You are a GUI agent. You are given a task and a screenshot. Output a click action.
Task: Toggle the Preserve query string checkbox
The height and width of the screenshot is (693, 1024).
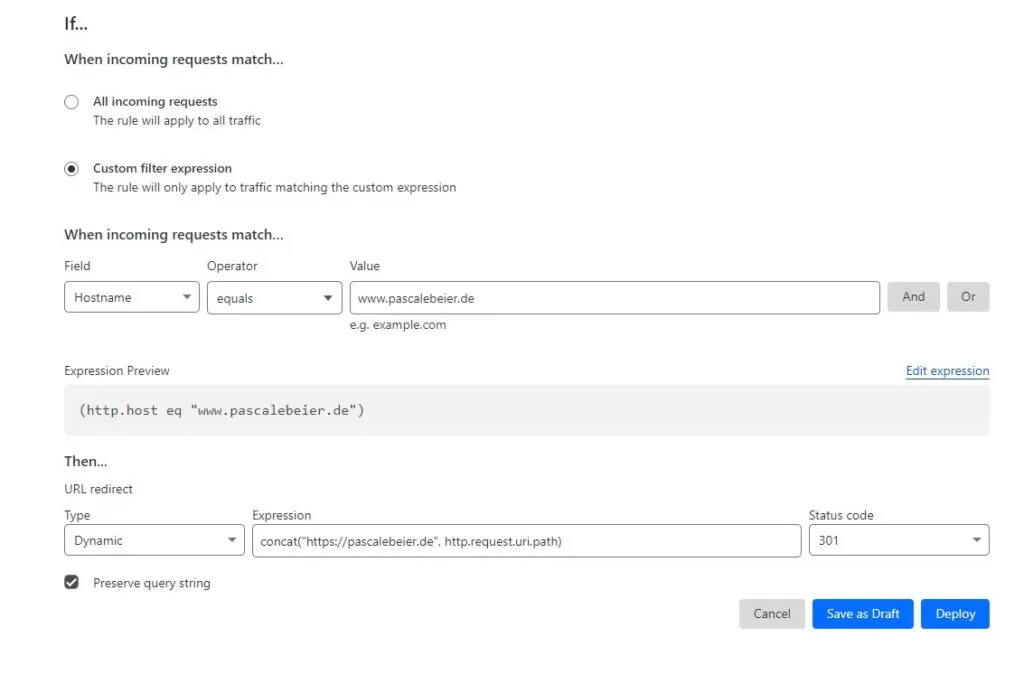pyautogui.click(x=71, y=582)
